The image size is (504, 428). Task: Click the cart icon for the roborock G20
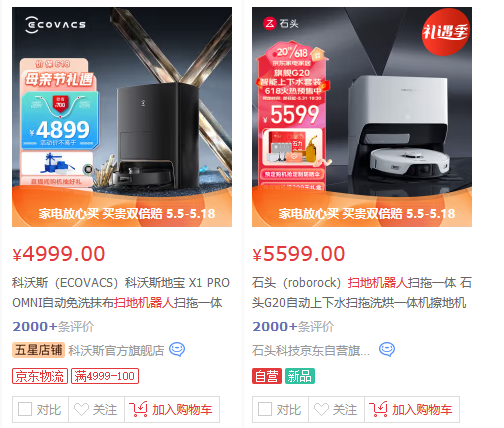(x=378, y=409)
